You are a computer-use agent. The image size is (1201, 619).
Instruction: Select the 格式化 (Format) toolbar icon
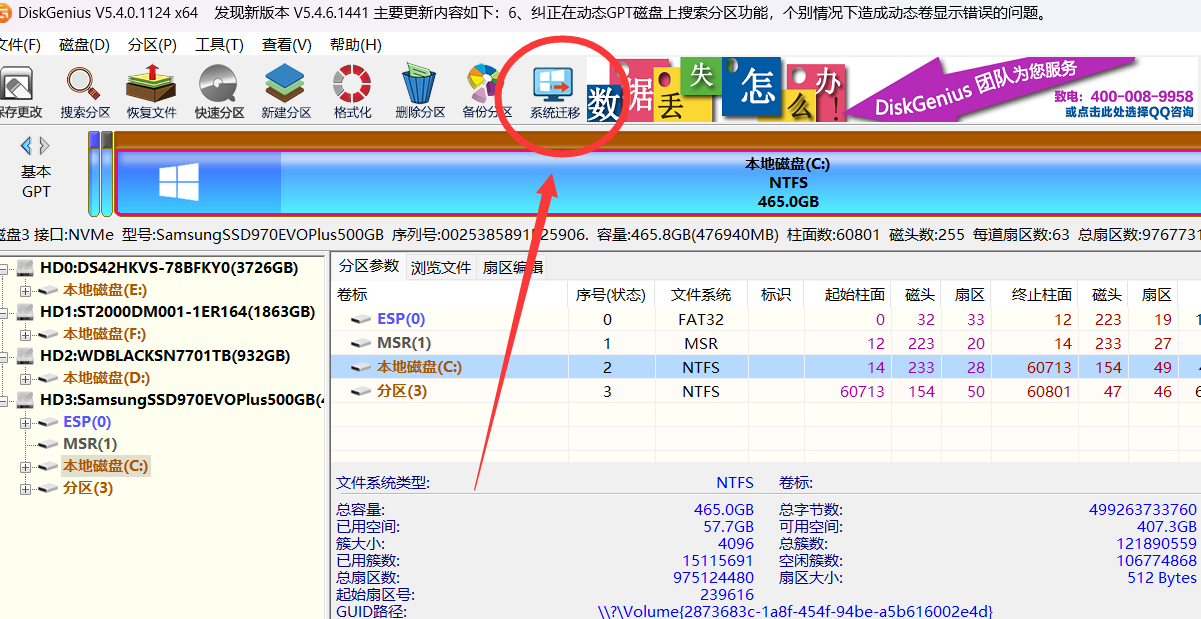coord(352,85)
